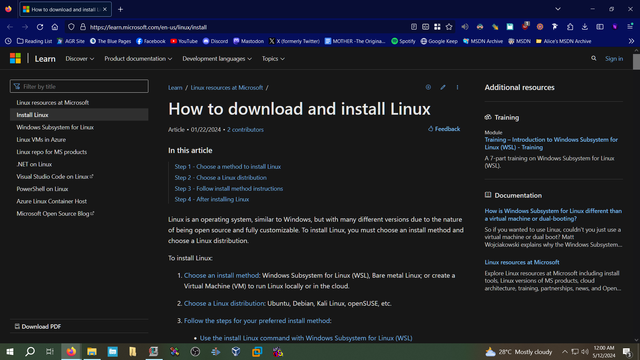Expand Product documentation dropdown
The width and height of the screenshot is (640, 360).
[138, 59]
